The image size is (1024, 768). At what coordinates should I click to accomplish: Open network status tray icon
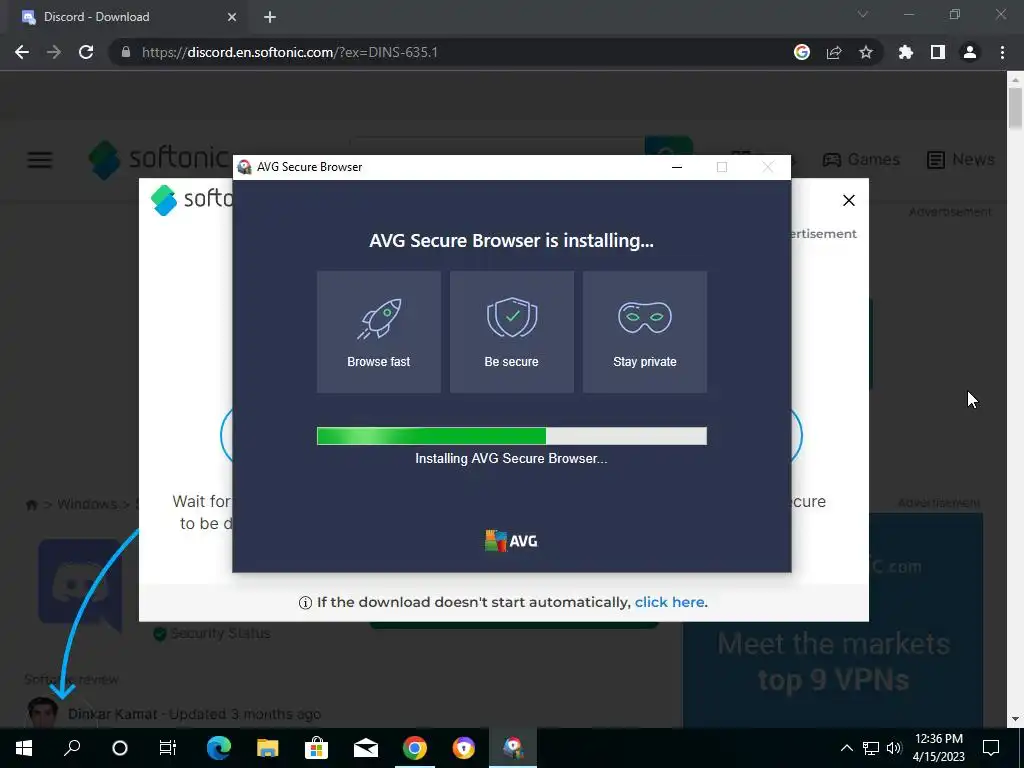point(871,748)
